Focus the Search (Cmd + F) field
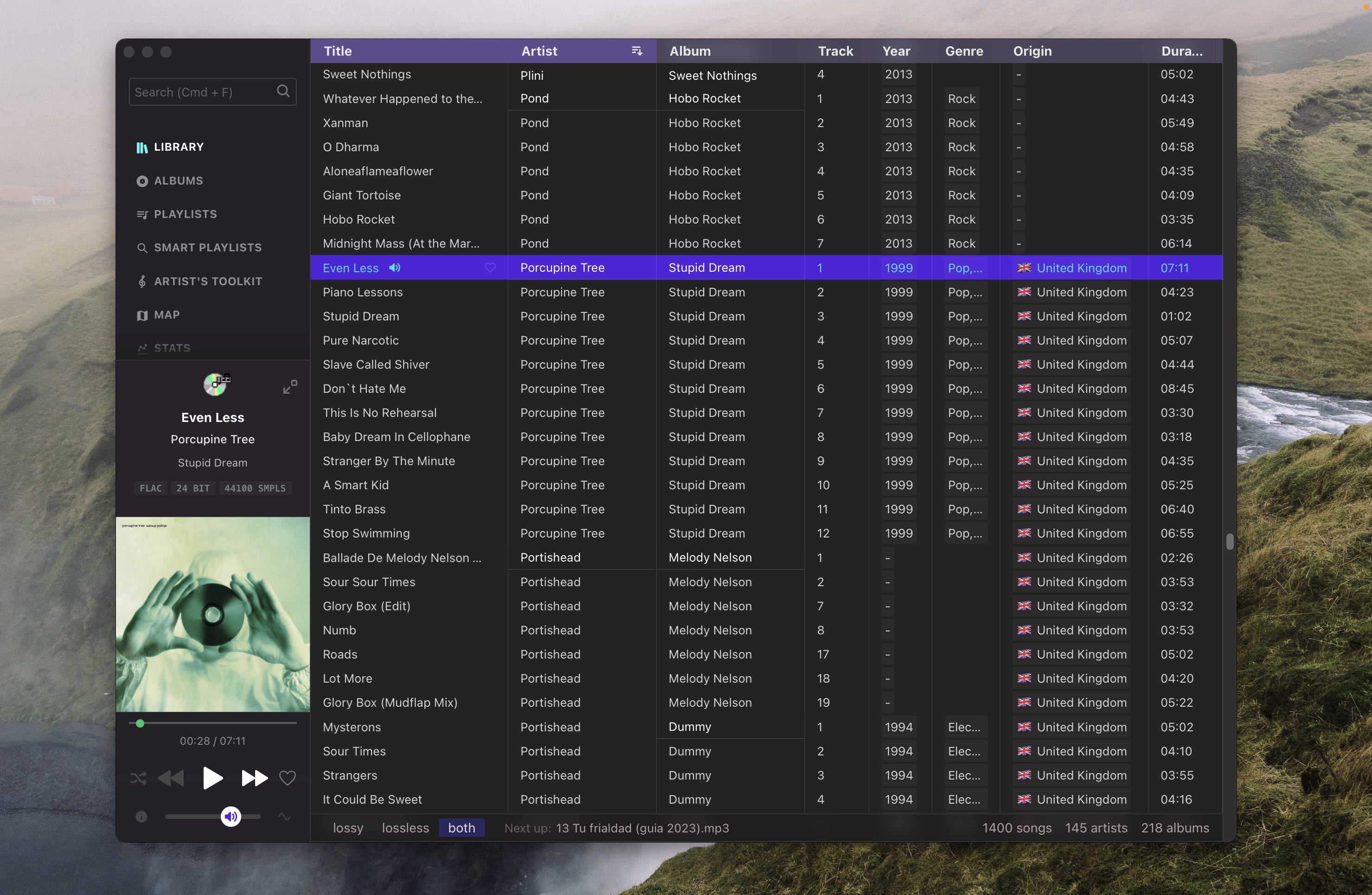Viewport: 1372px width, 895px height. (213, 92)
